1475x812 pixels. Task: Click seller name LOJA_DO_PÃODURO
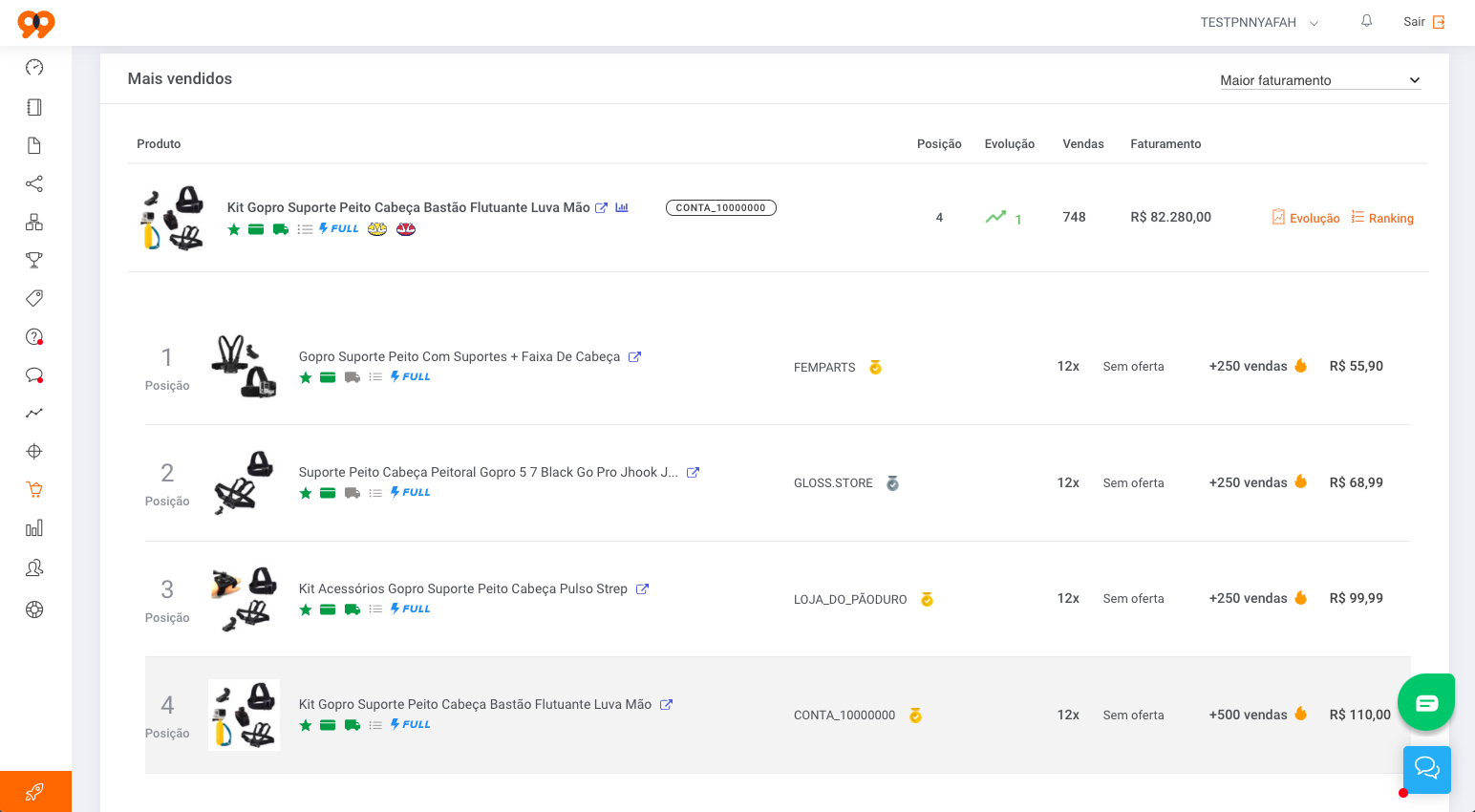pyautogui.click(x=850, y=600)
